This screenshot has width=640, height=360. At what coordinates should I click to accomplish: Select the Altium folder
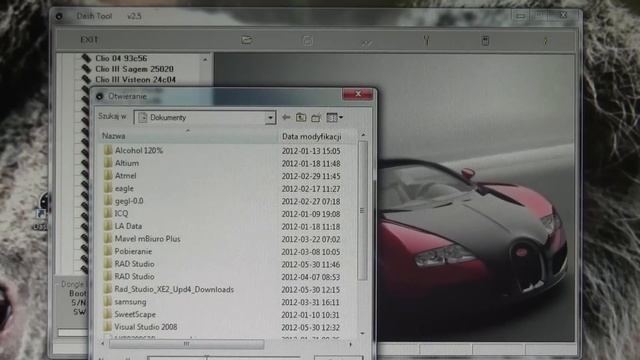click(127, 163)
